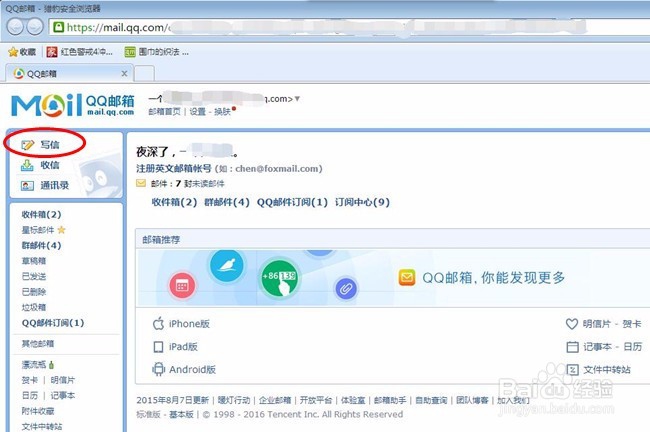Open 暖灯行动 footer link
Viewport: 650px width, 432px height.
(x=234, y=400)
